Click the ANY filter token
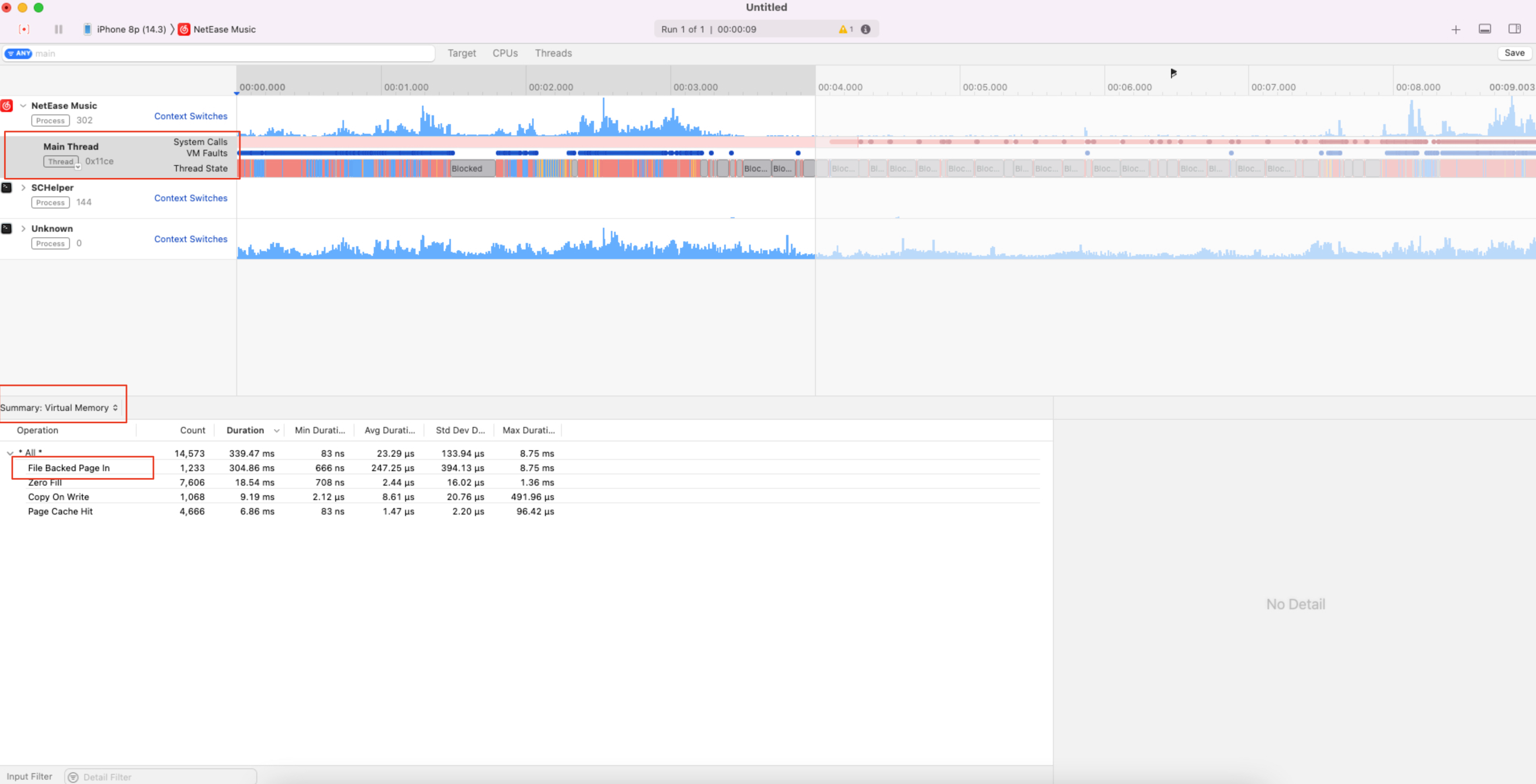This screenshot has height=784, width=1536. click(18, 53)
